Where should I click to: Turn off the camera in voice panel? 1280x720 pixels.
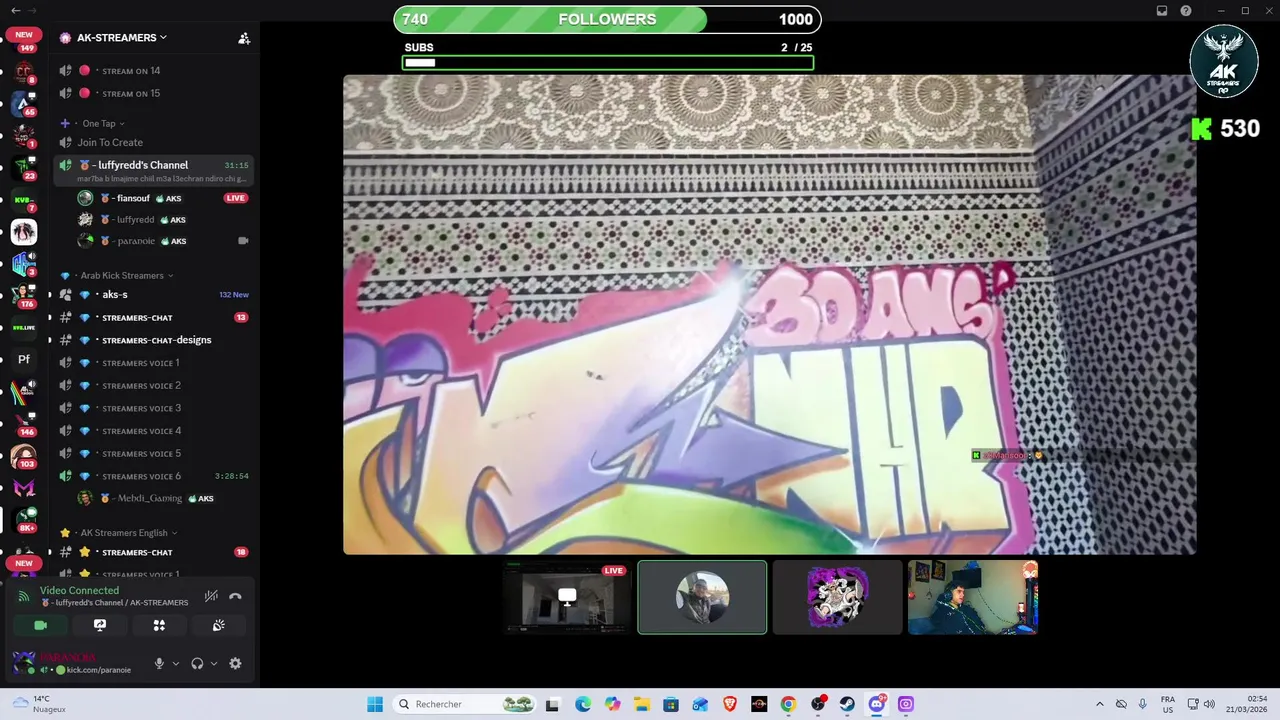(x=41, y=625)
